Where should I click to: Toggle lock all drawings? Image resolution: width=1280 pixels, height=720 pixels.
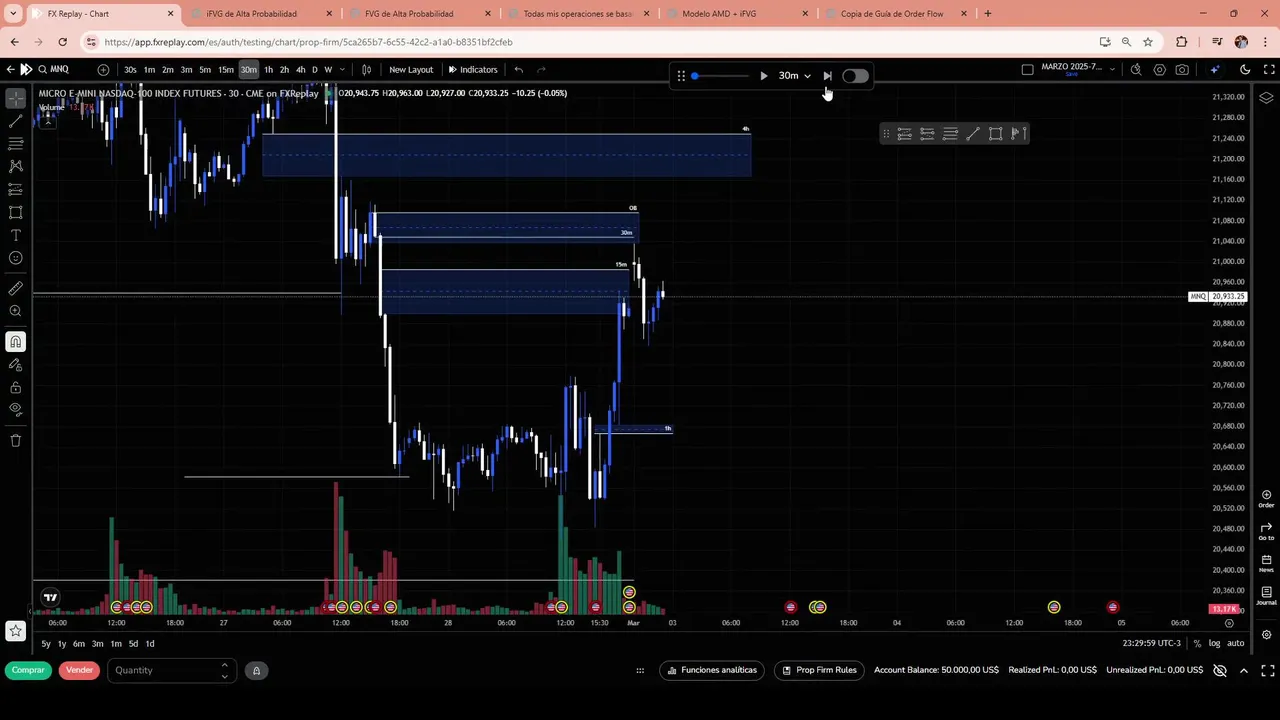point(15,387)
